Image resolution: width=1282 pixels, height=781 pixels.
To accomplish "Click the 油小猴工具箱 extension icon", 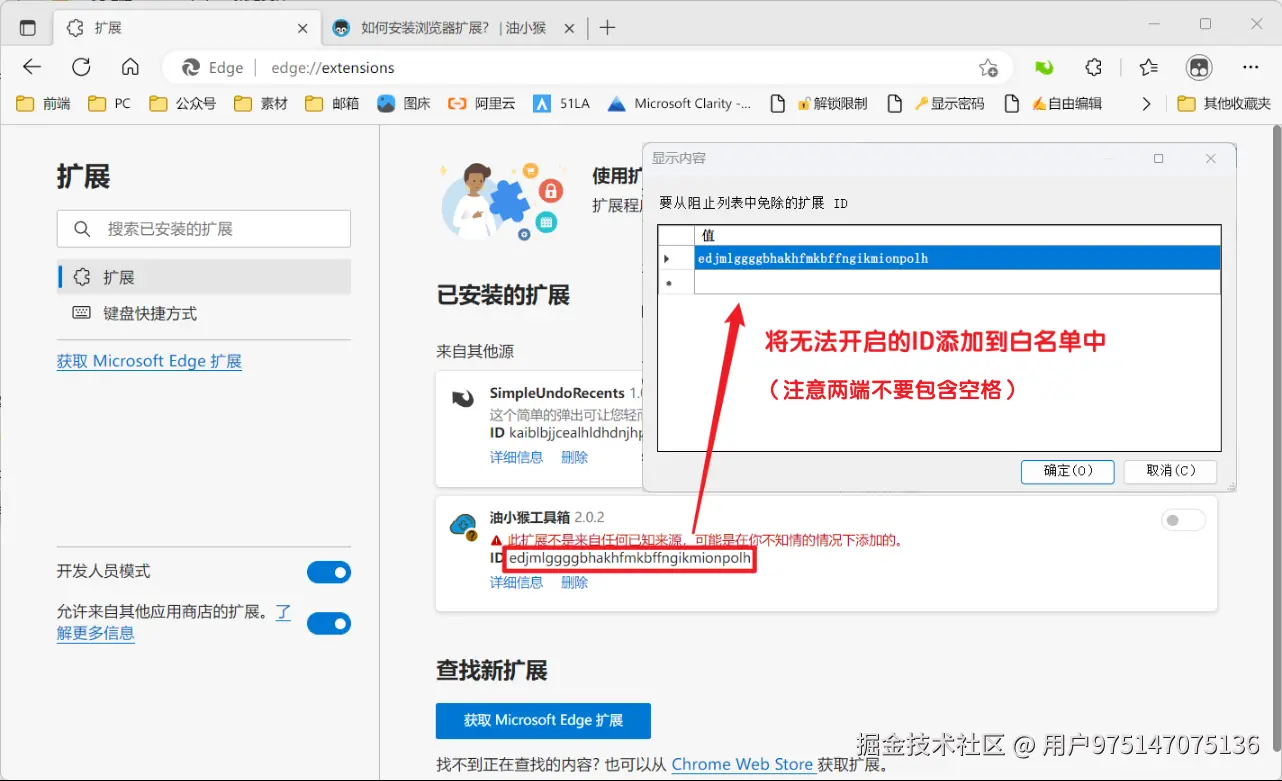I will (x=463, y=525).
